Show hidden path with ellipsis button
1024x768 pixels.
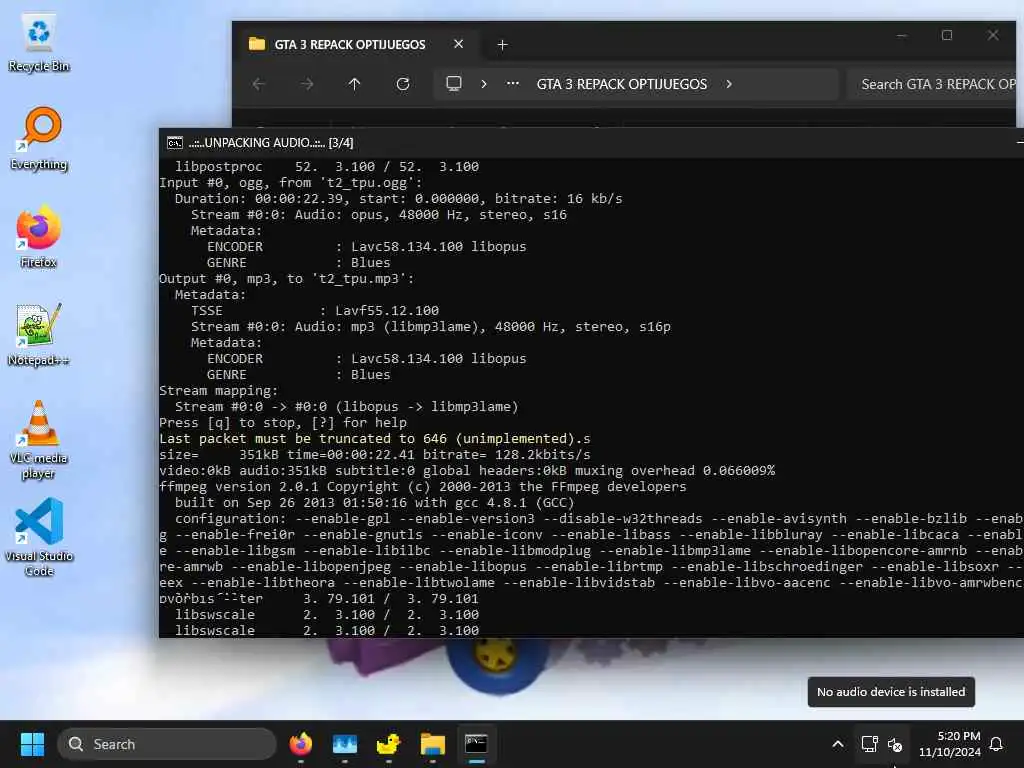513,84
